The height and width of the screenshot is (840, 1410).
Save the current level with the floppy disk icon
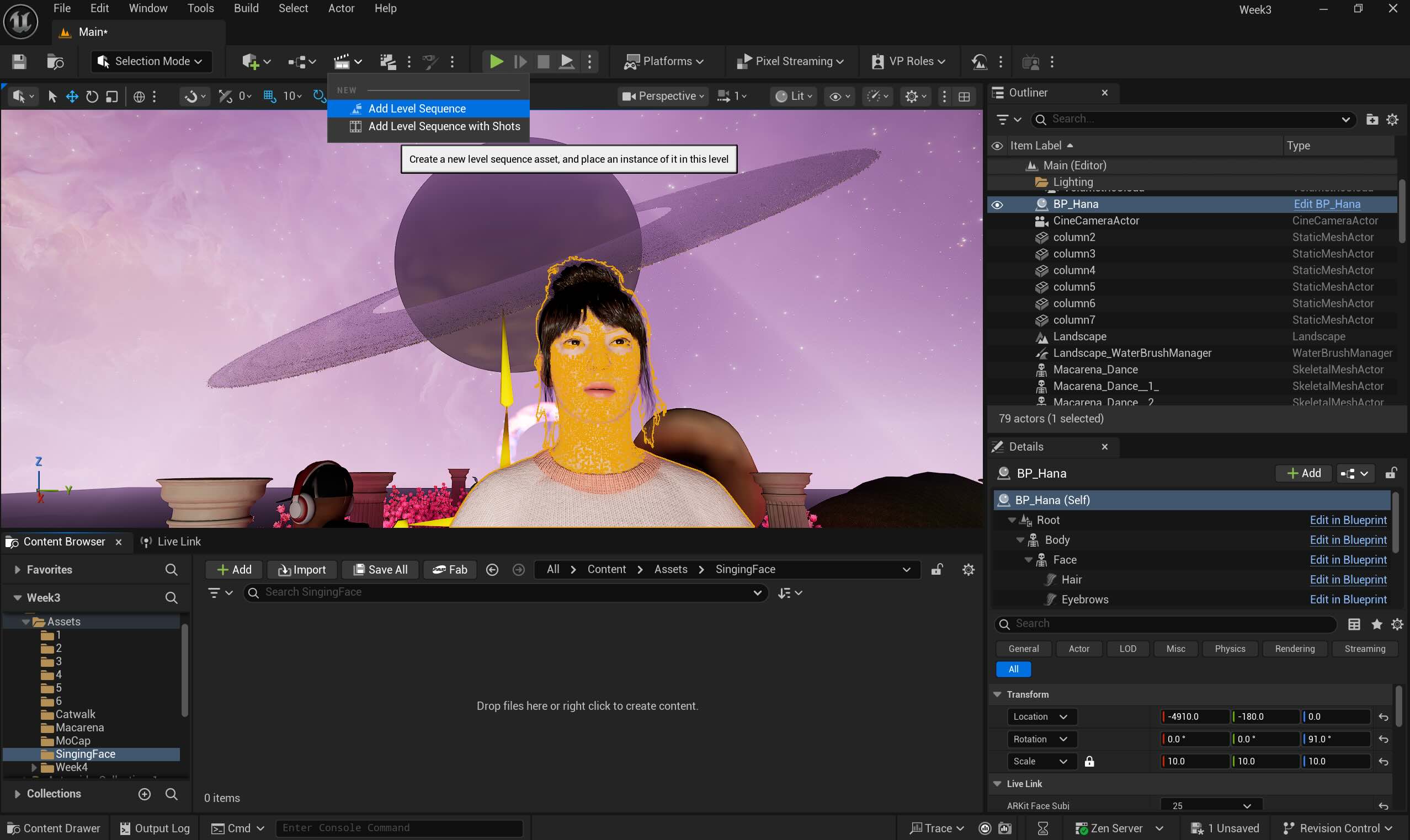click(19, 61)
